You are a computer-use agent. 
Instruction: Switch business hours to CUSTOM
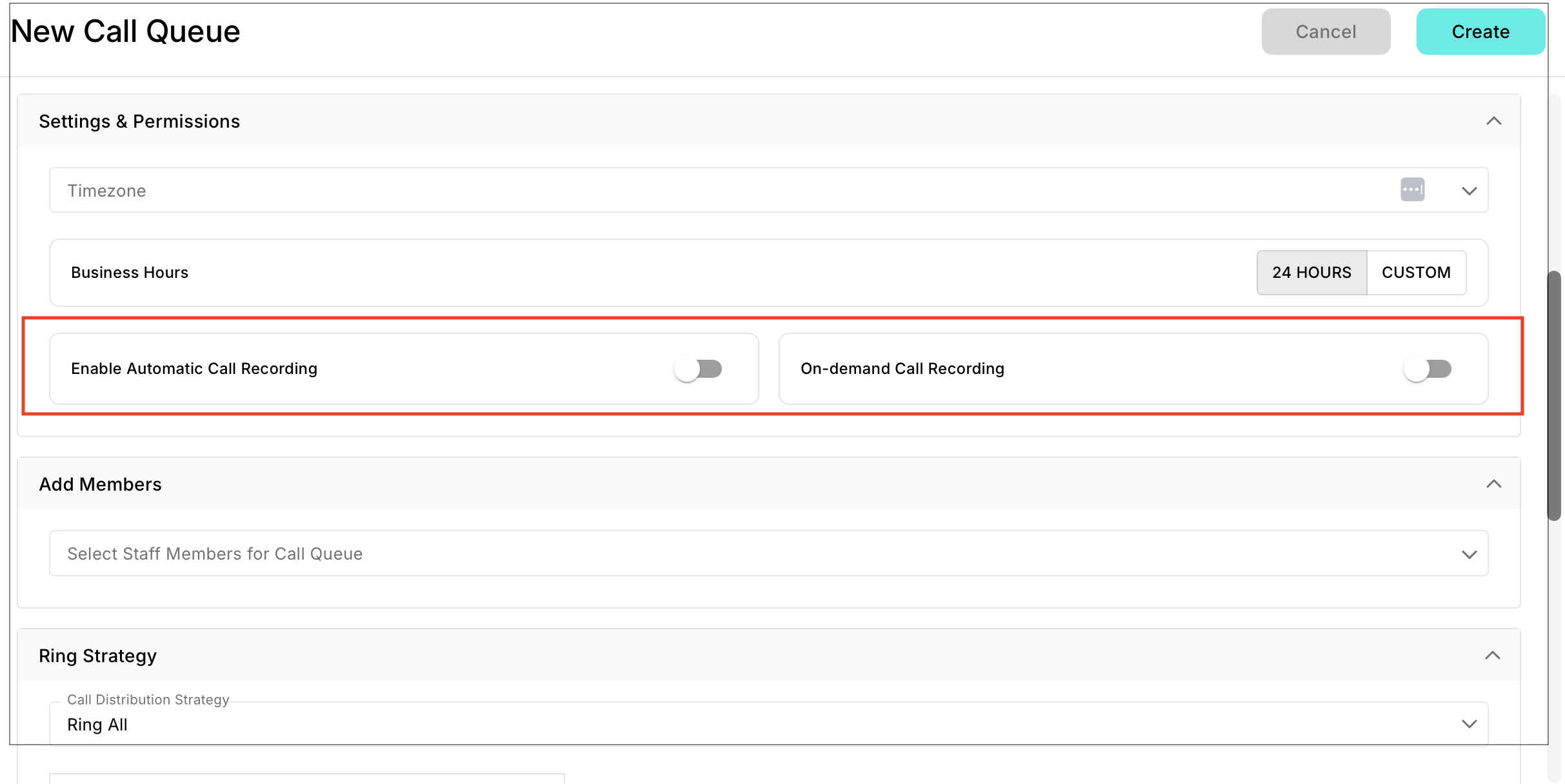point(1416,273)
